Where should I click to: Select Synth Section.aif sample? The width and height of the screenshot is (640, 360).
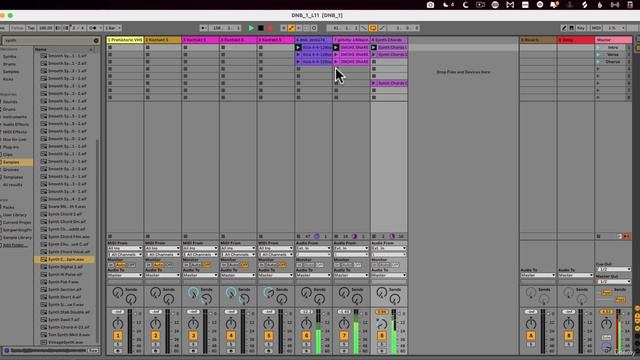64,289
